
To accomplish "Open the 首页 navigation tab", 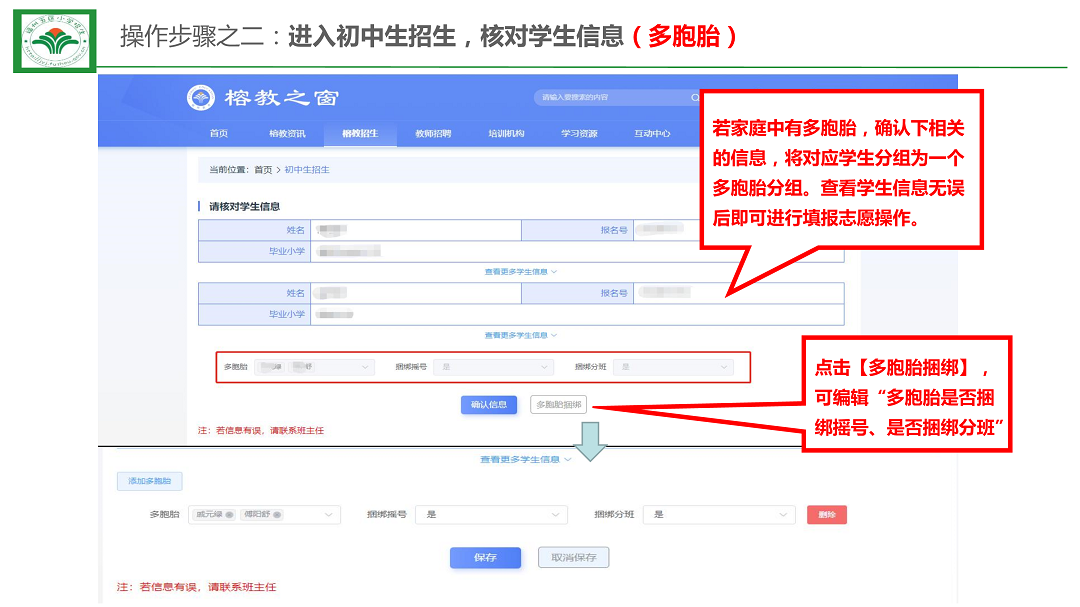I will (x=218, y=133).
